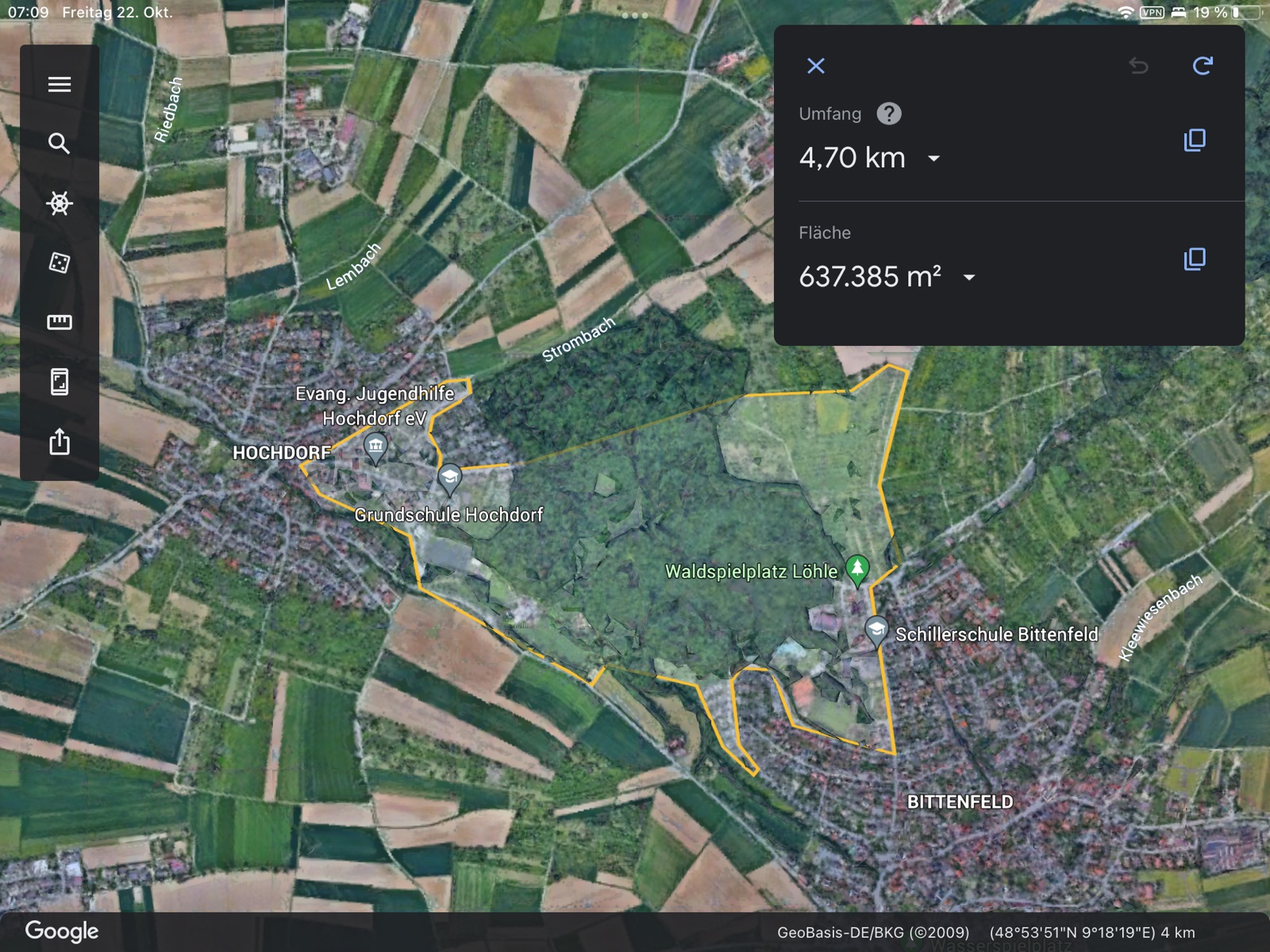Launch Voyager ship's wheel icon
Image resolution: width=1270 pixels, height=952 pixels.
[60, 203]
